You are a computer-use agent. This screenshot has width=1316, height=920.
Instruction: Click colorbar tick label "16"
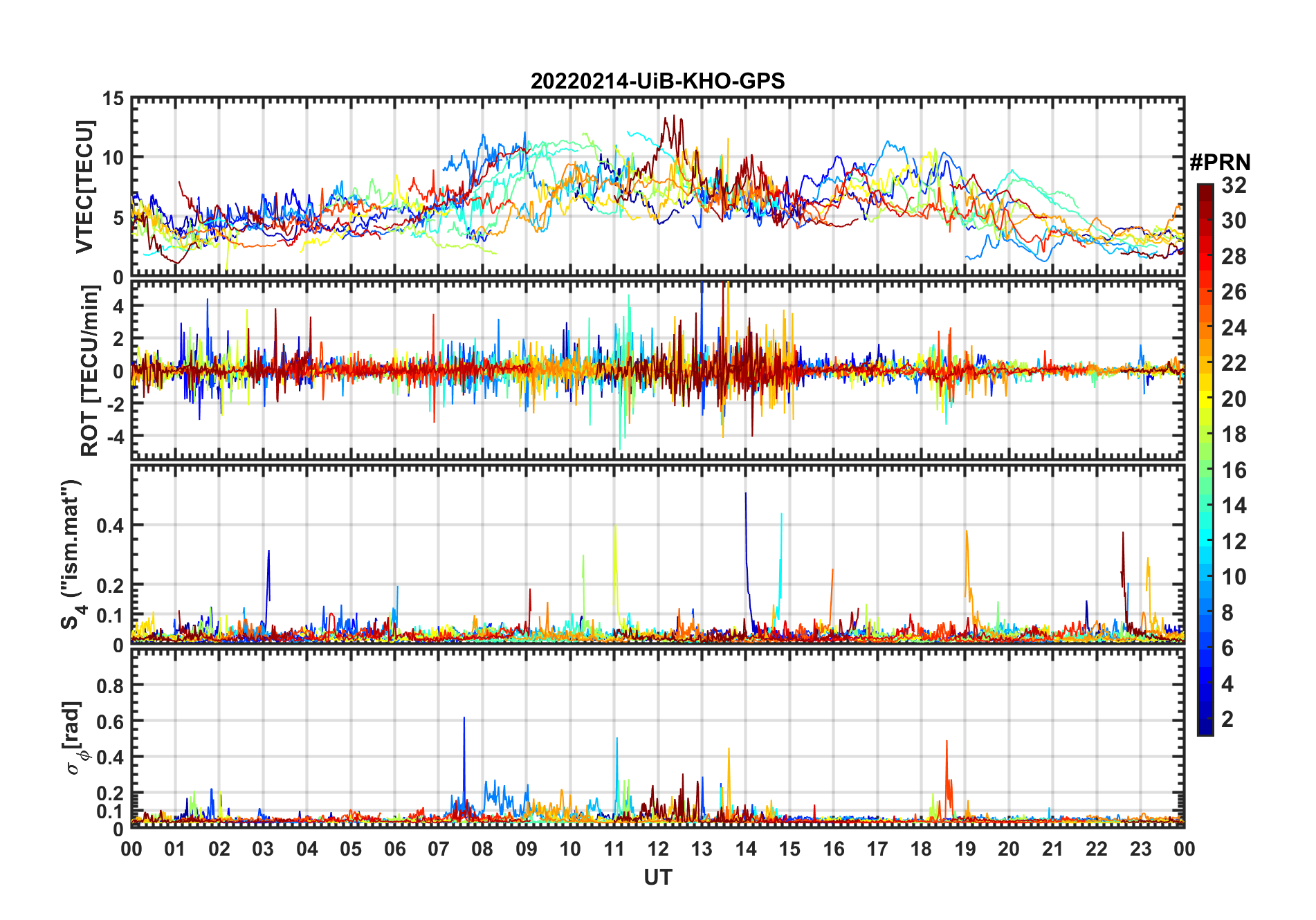[x=1234, y=470]
